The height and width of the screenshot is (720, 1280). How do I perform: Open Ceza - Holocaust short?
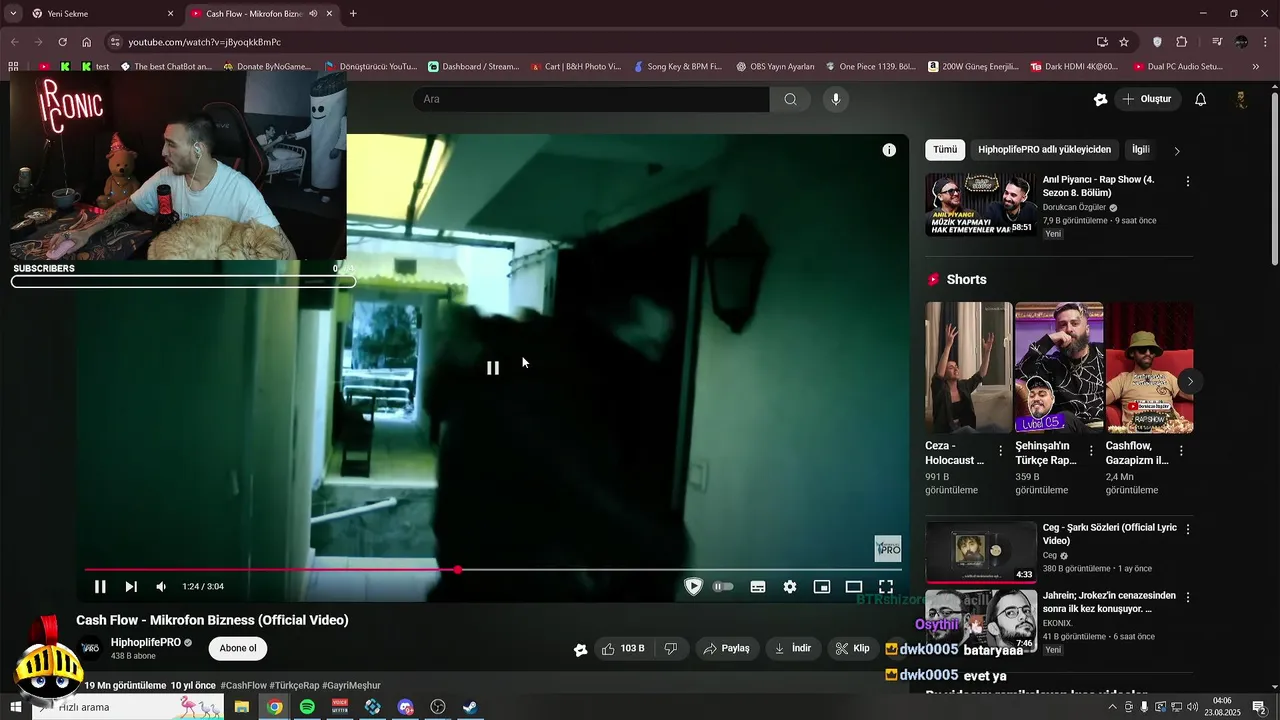(969, 367)
